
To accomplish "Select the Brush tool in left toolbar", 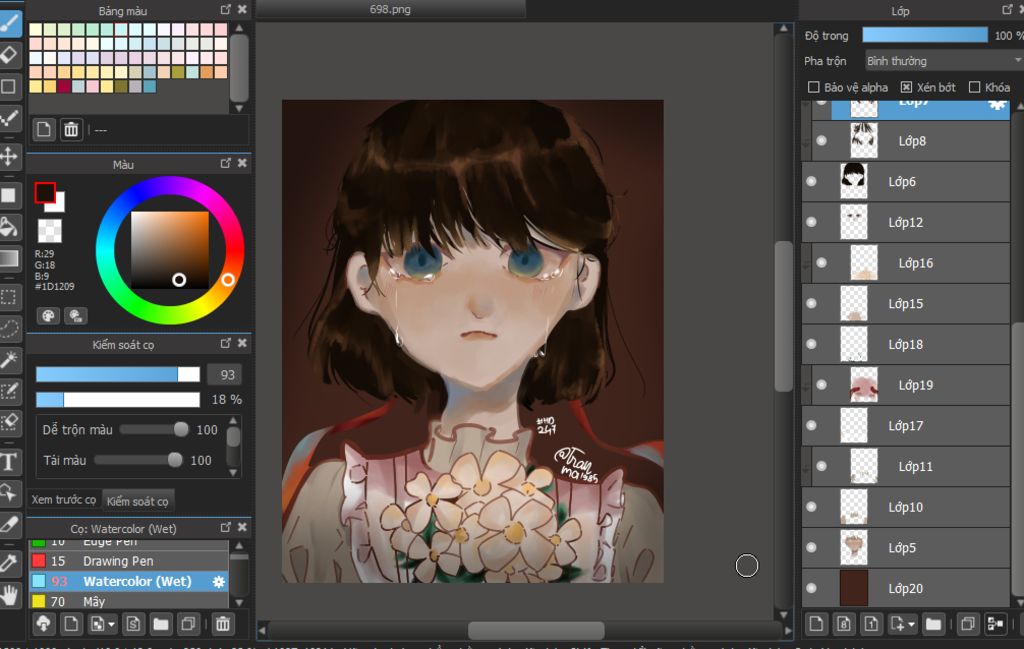I will pos(9,24).
